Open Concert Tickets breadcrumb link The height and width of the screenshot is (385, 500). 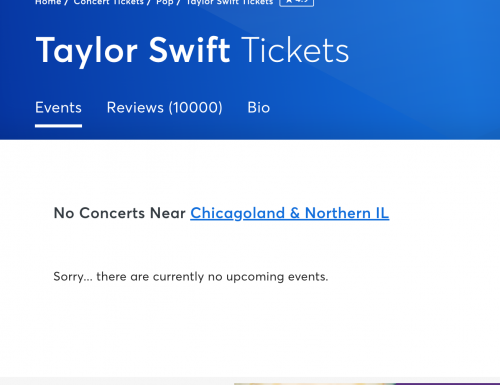pos(108,2)
